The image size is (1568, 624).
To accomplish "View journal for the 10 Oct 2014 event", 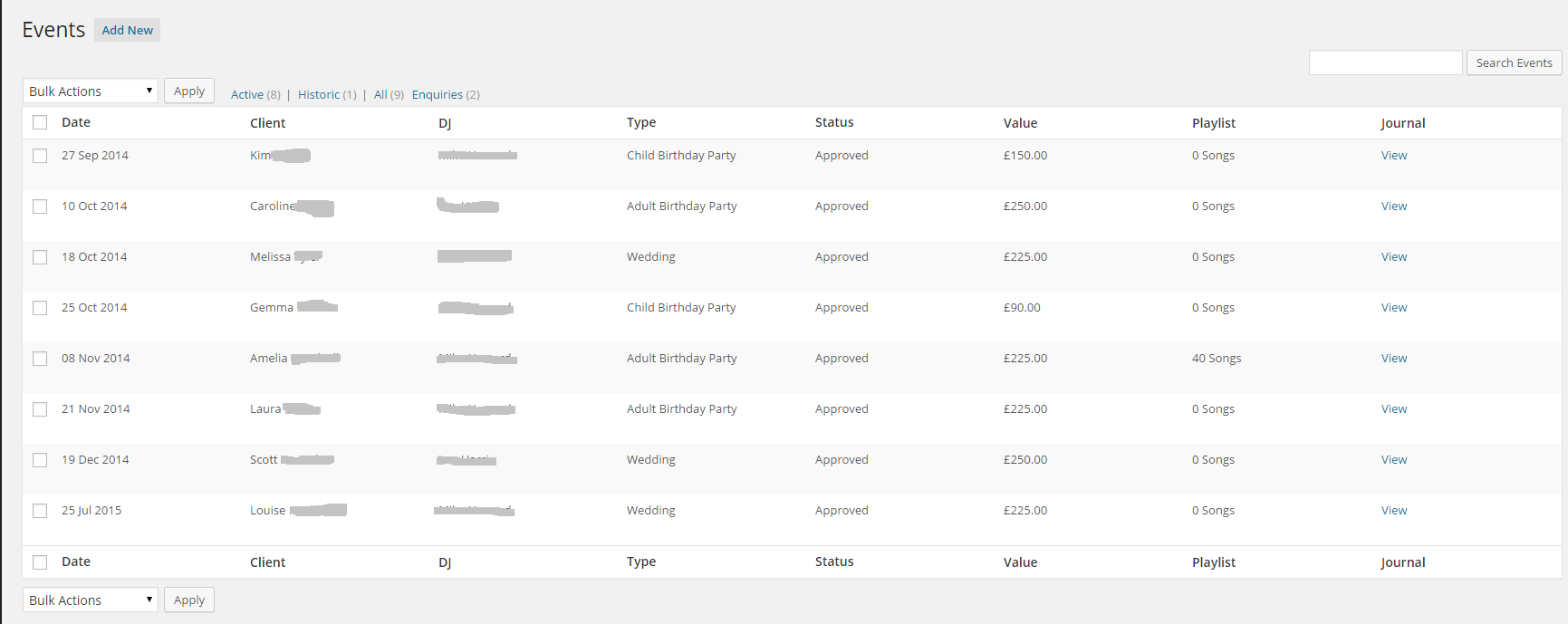I will tap(1393, 206).
